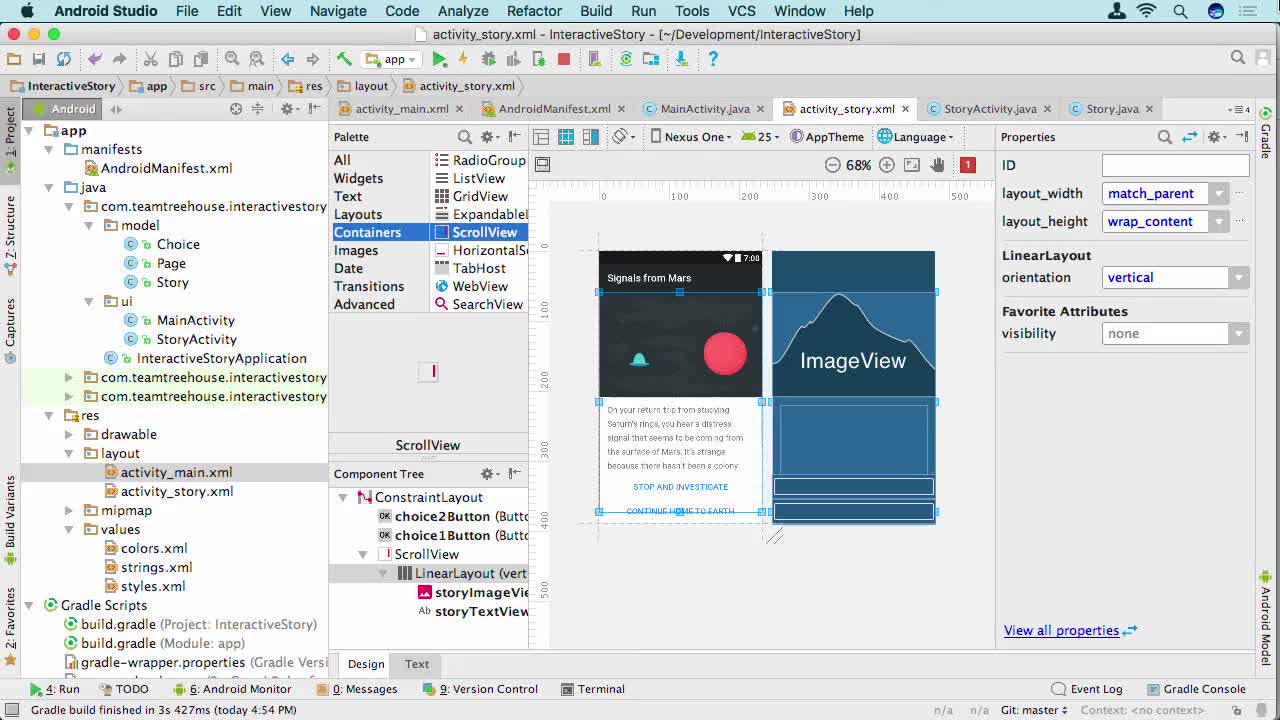Click the Find magnifier icon in toolbar
Viewport: 1280px width, 720px height.
[x=232, y=59]
